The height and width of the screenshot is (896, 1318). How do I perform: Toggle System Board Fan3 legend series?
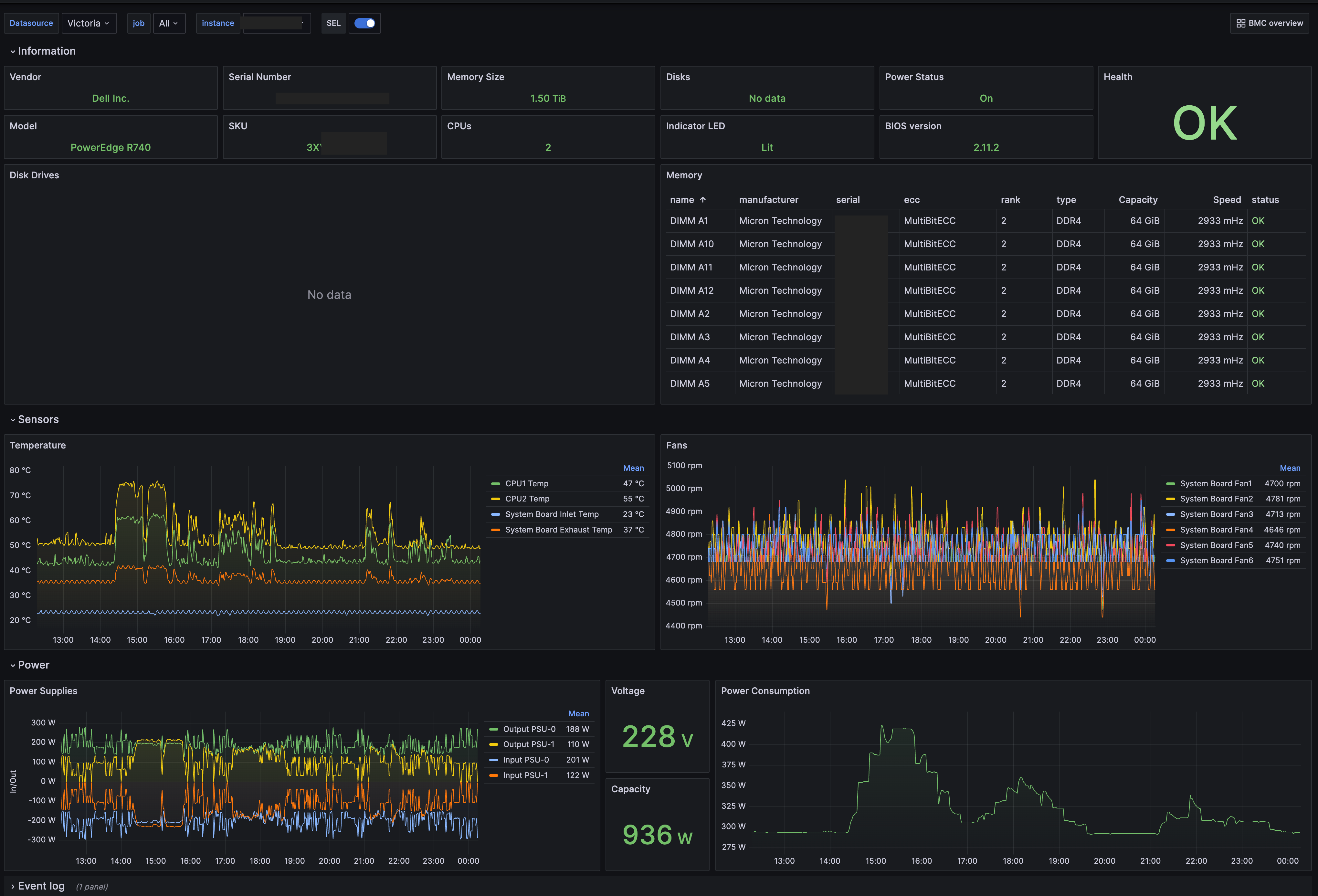click(1216, 514)
